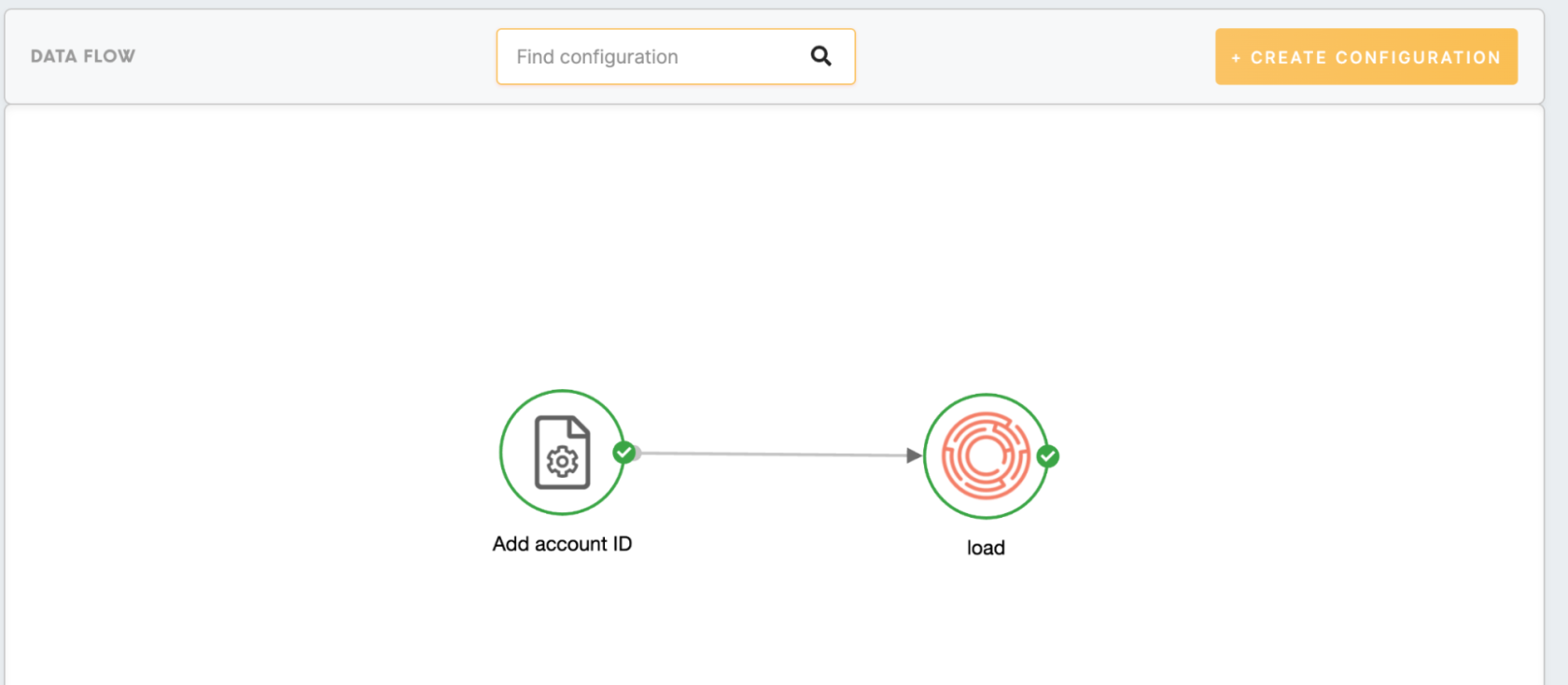Click the load node label text
Image resolution: width=1568 pixels, height=685 pixels.
click(x=986, y=548)
